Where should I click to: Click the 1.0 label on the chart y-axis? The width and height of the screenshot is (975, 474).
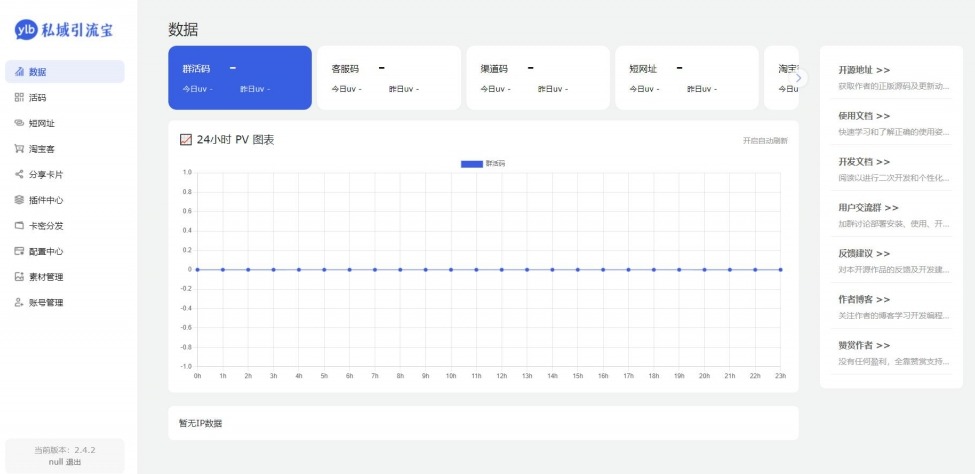pos(187,172)
